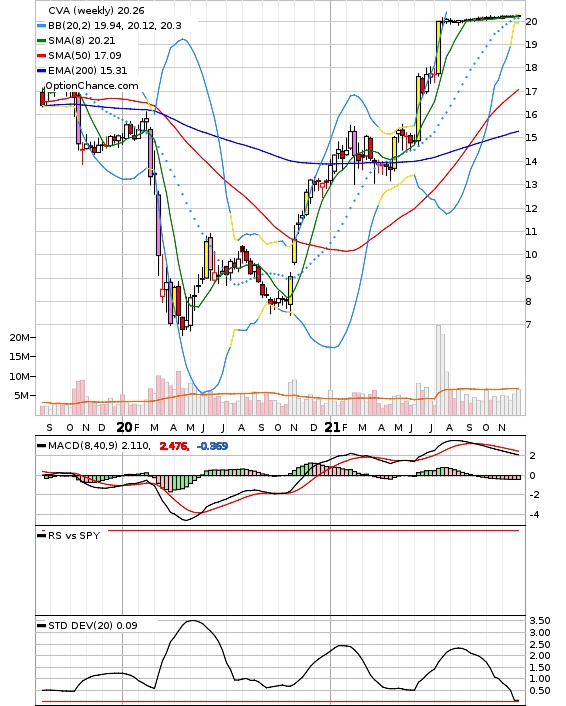This screenshot has width=566, height=706.
Task: Select the bold 21 year label on time axis
Action: [332, 427]
